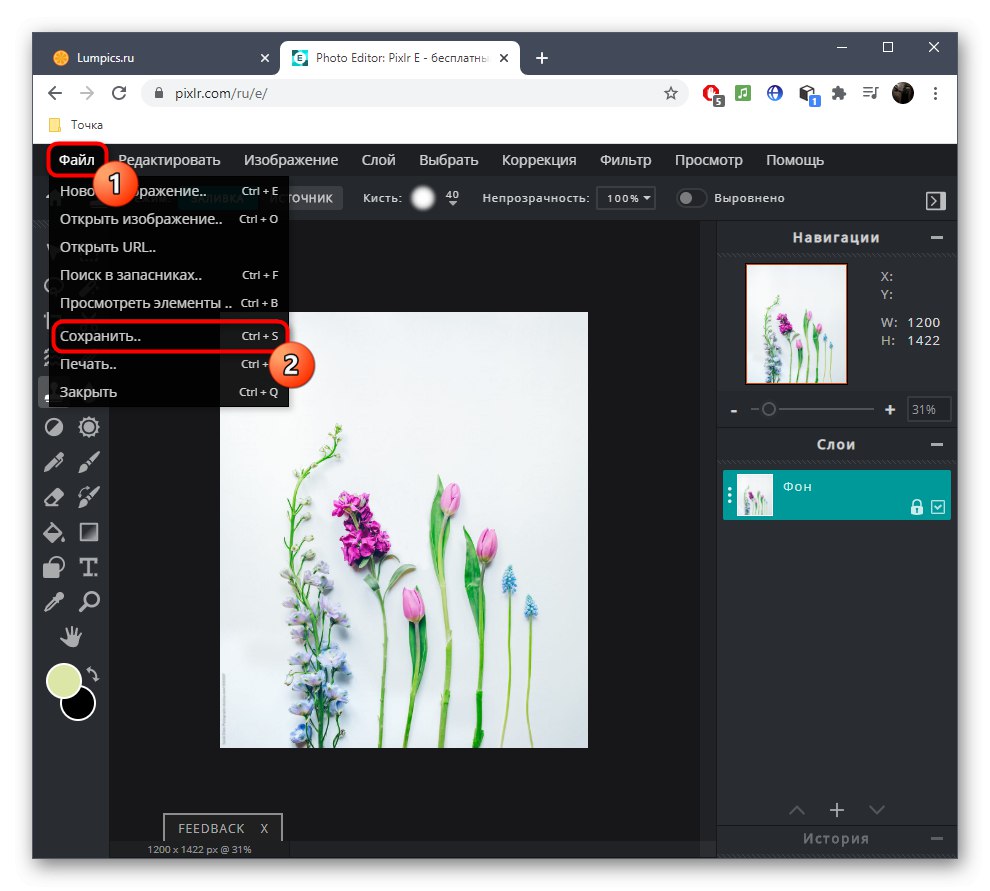The image size is (990, 891).
Task: Open the Помощь menu
Action: coord(795,160)
